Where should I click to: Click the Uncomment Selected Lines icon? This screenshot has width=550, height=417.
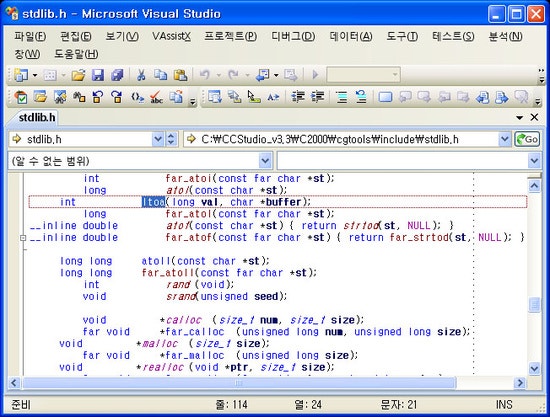(361, 96)
